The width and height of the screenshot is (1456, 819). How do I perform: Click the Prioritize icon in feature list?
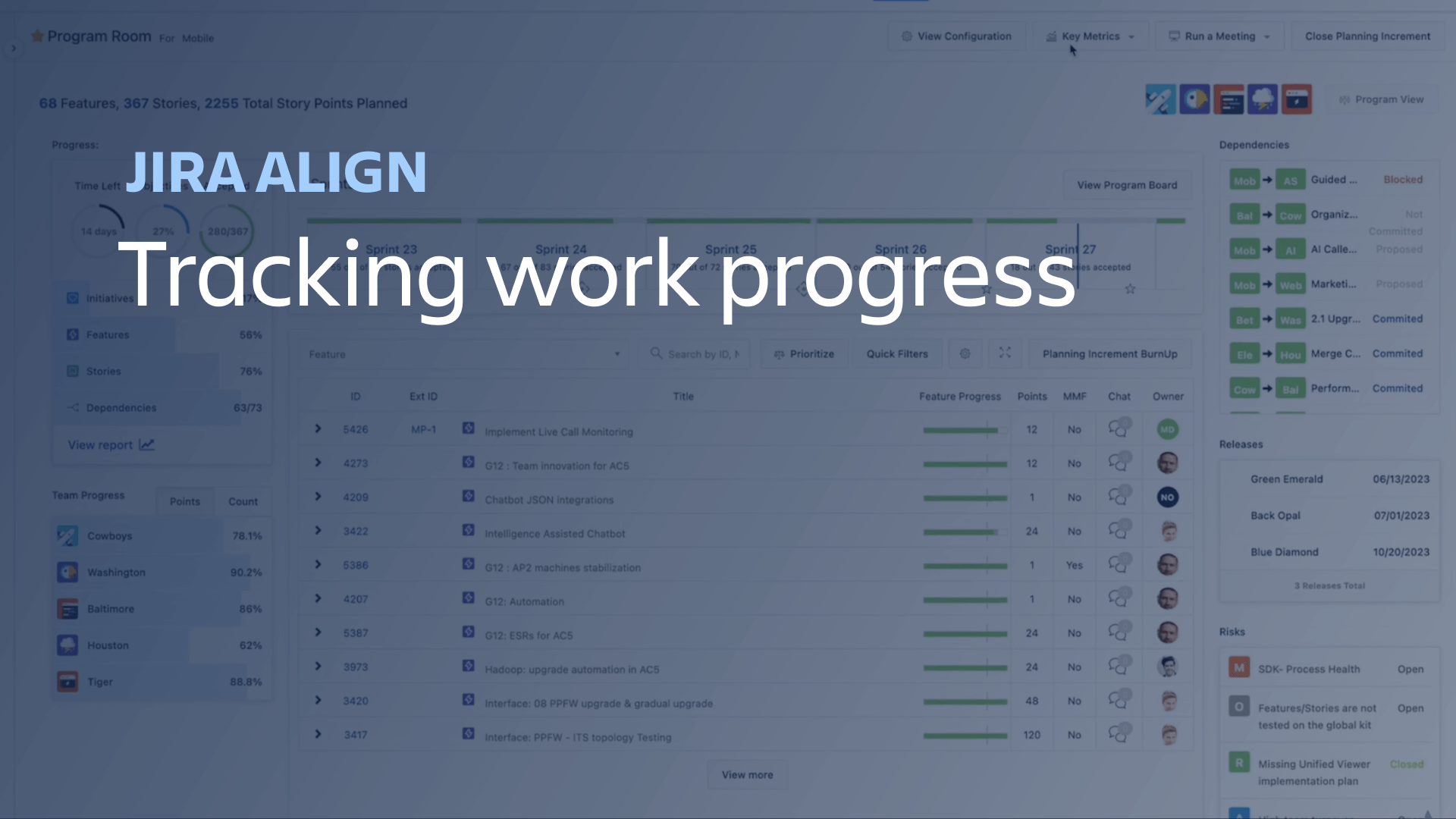[805, 354]
